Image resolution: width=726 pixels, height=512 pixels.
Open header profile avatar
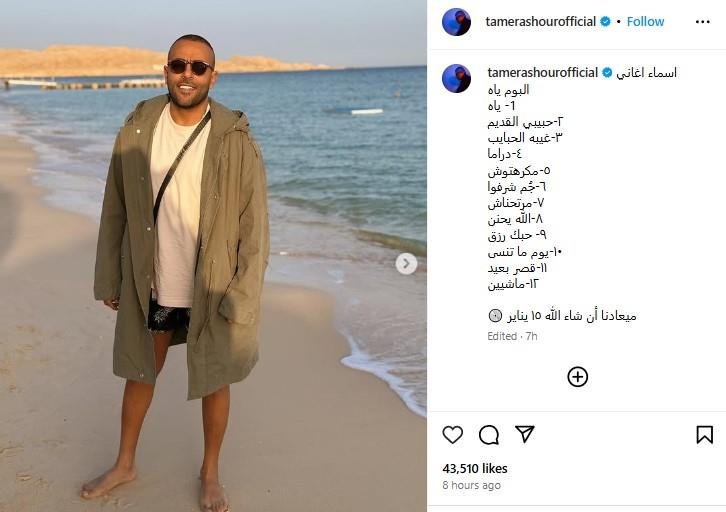coord(456,22)
